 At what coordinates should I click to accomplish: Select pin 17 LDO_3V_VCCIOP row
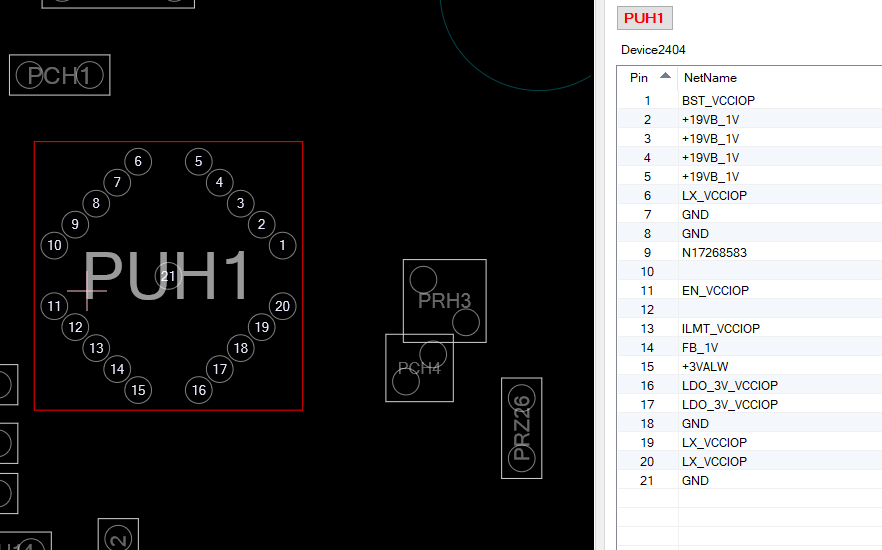tap(750, 404)
